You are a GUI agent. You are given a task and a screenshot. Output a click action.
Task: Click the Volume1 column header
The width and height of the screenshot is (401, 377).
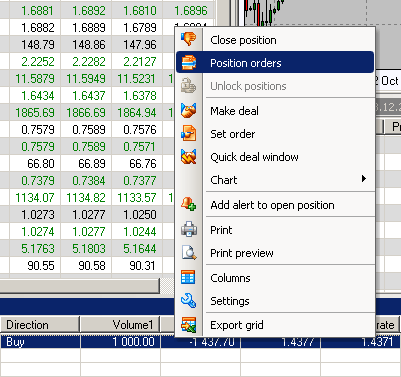pyautogui.click(x=120, y=324)
